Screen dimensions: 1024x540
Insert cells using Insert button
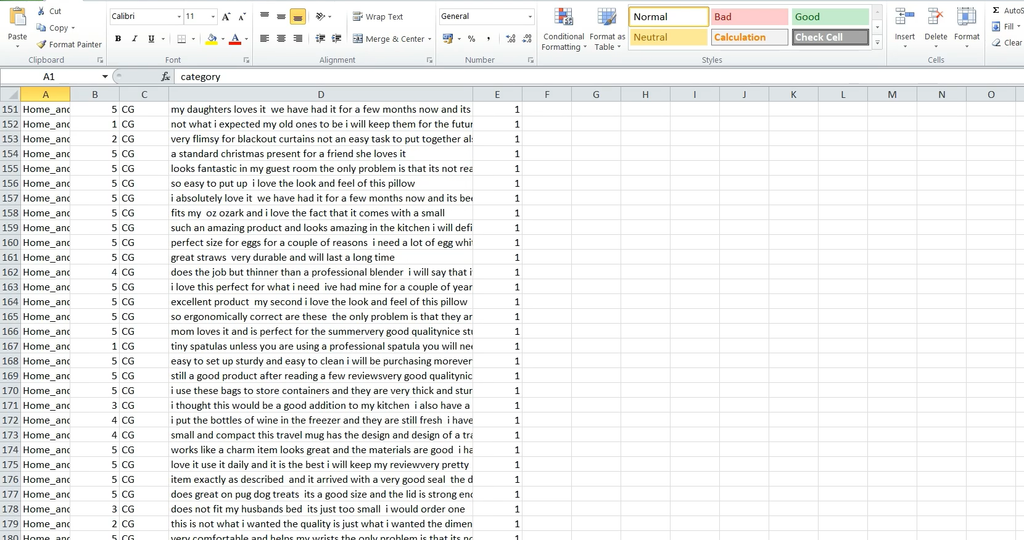click(x=904, y=26)
